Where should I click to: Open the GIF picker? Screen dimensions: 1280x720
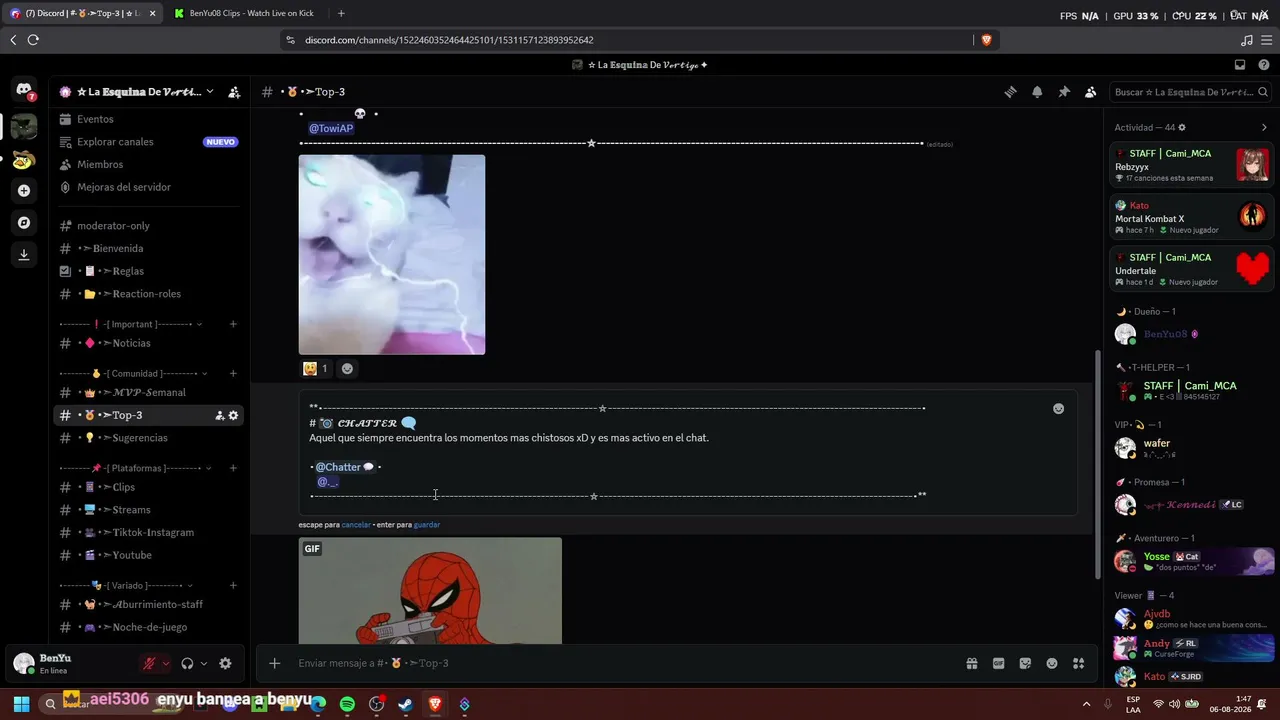point(998,663)
